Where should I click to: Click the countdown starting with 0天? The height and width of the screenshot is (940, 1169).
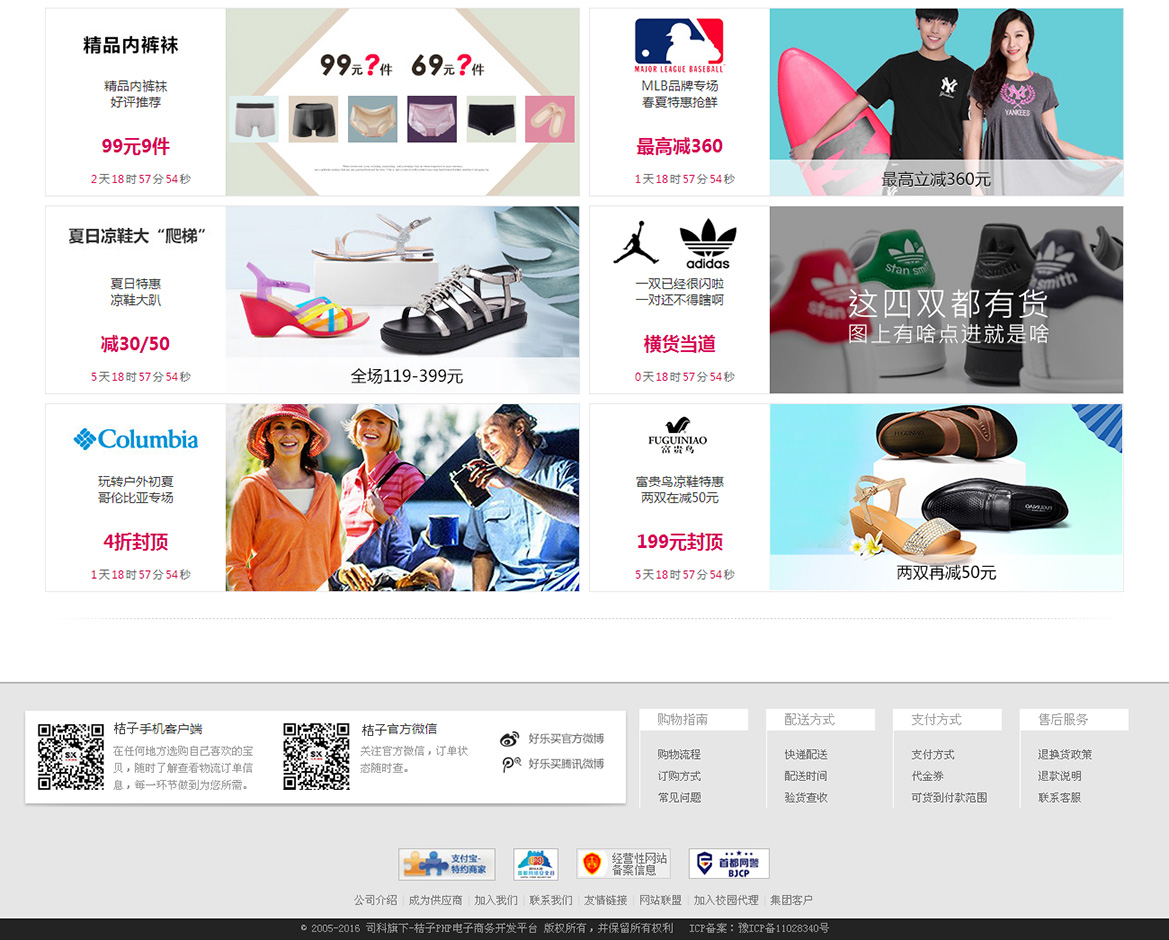684,377
